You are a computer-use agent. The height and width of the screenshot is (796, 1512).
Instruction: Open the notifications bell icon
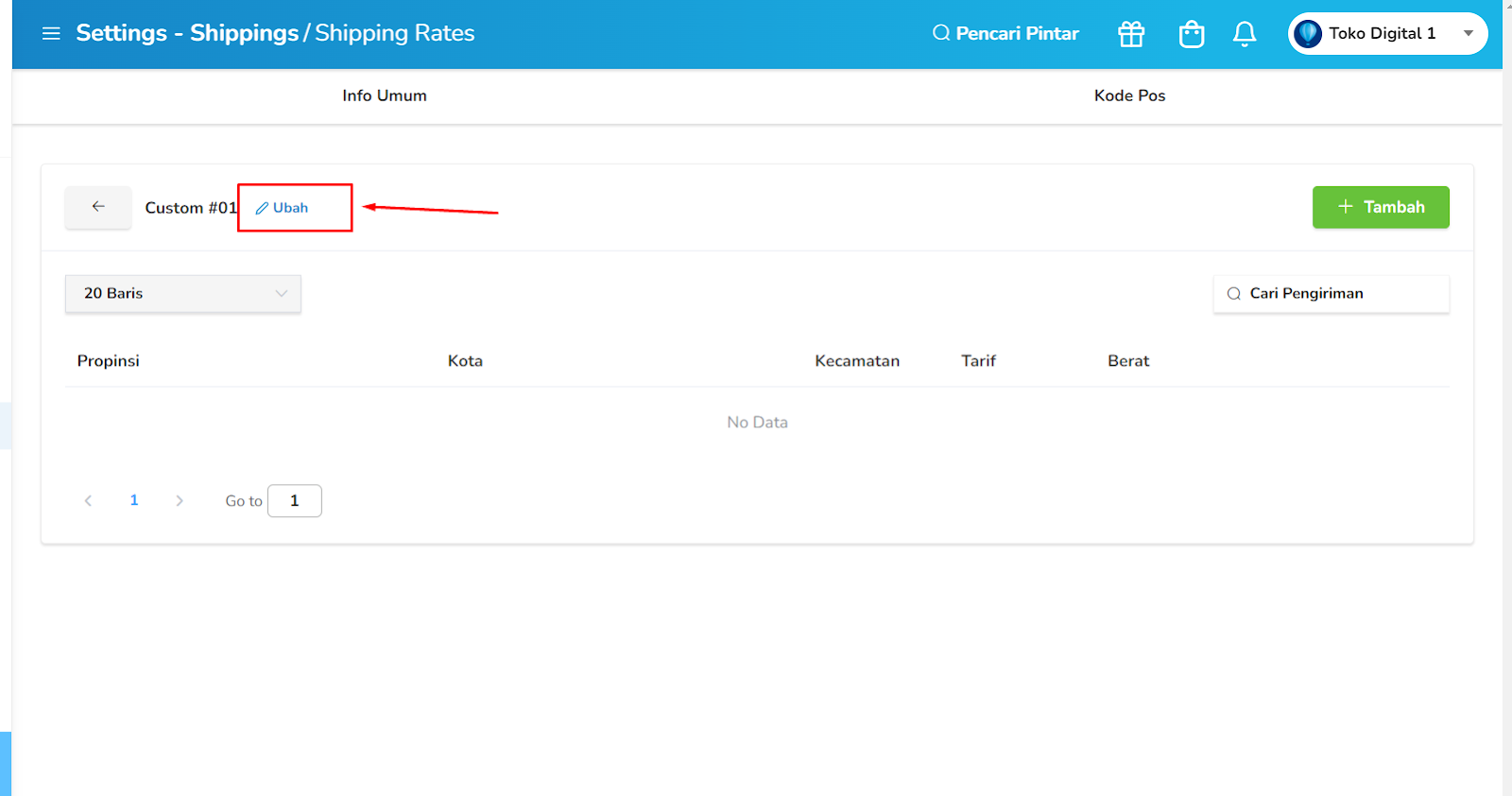[1245, 34]
